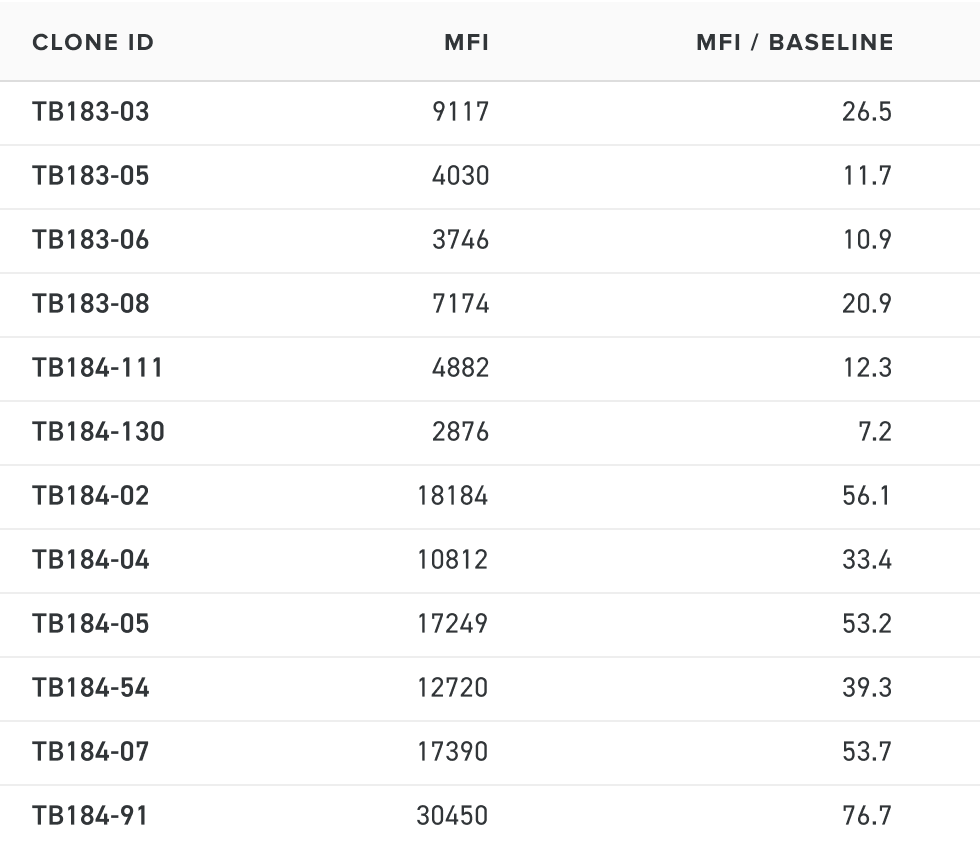Click the MFI value 30450
The height and width of the screenshot is (850, 980).
coord(452,815)
